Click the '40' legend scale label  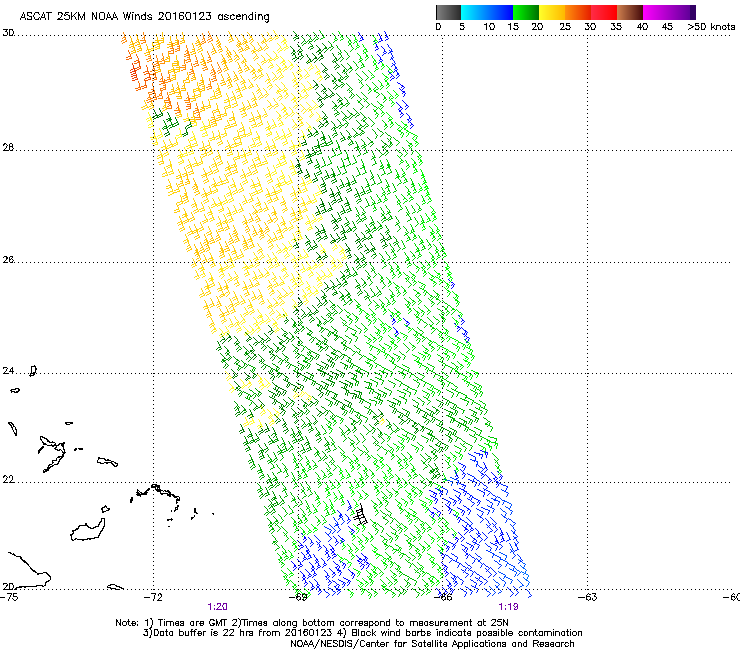[642, 27]
